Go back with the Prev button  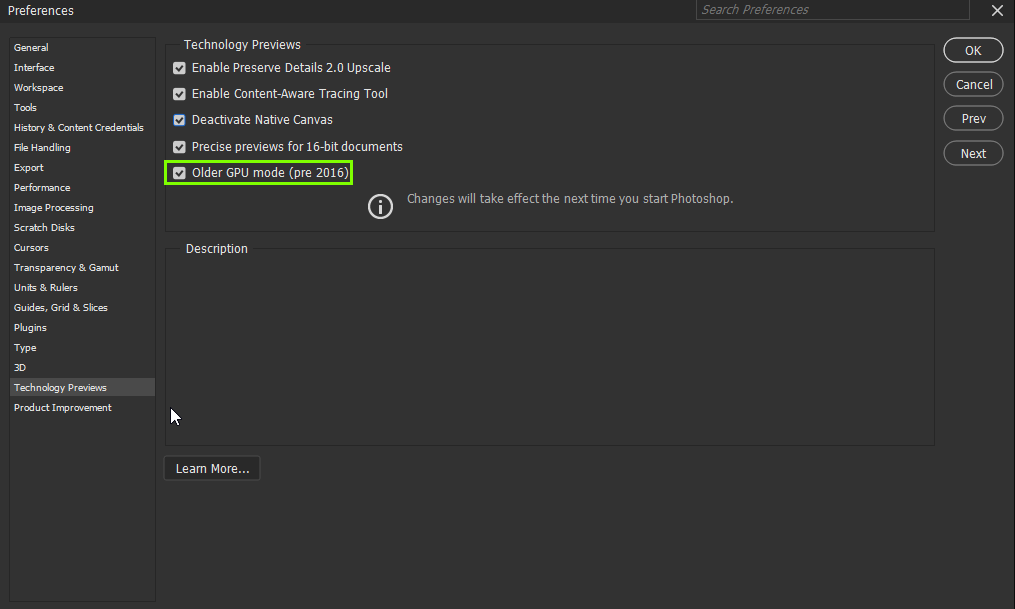point(972,118)
